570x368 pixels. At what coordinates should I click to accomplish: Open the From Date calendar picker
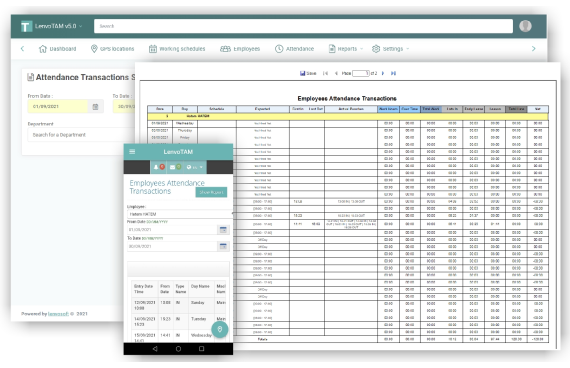(96, 107)
